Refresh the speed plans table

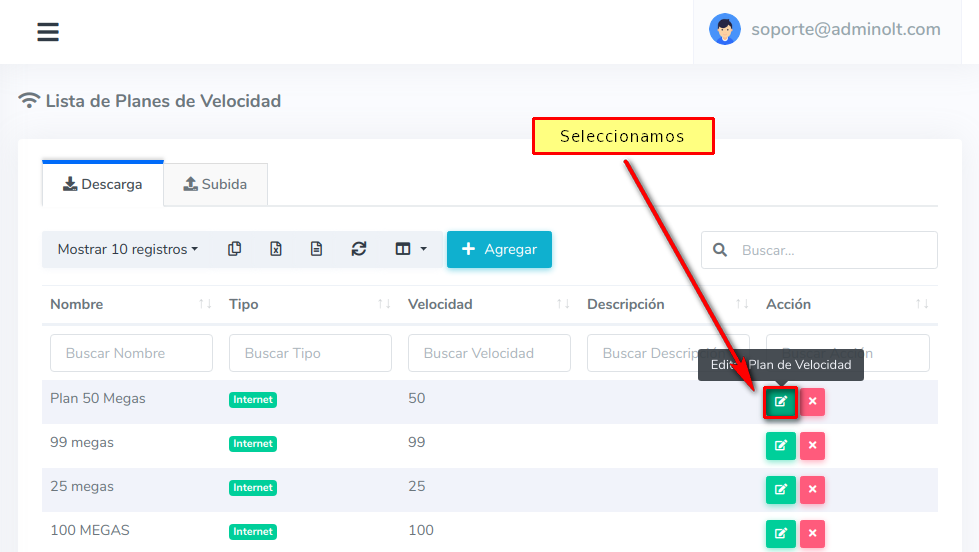click(358, 249)
